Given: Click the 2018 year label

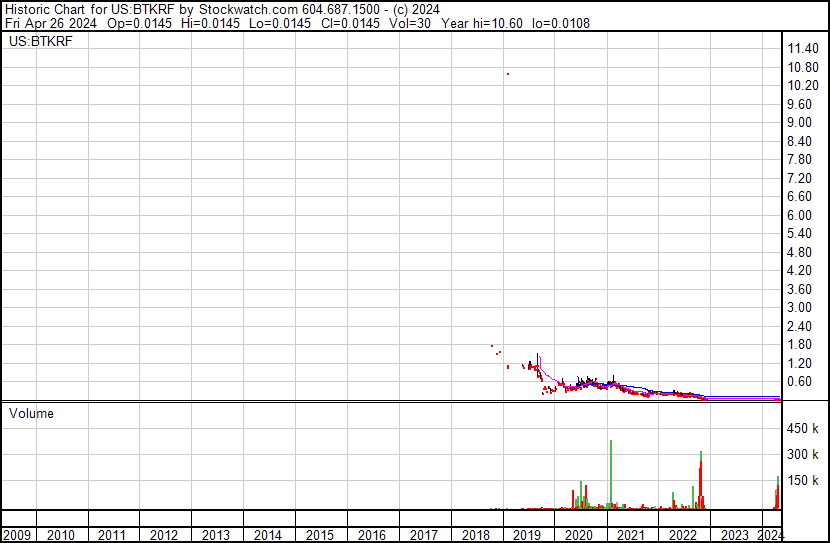Looking at the screenshot, I should 475,535.
